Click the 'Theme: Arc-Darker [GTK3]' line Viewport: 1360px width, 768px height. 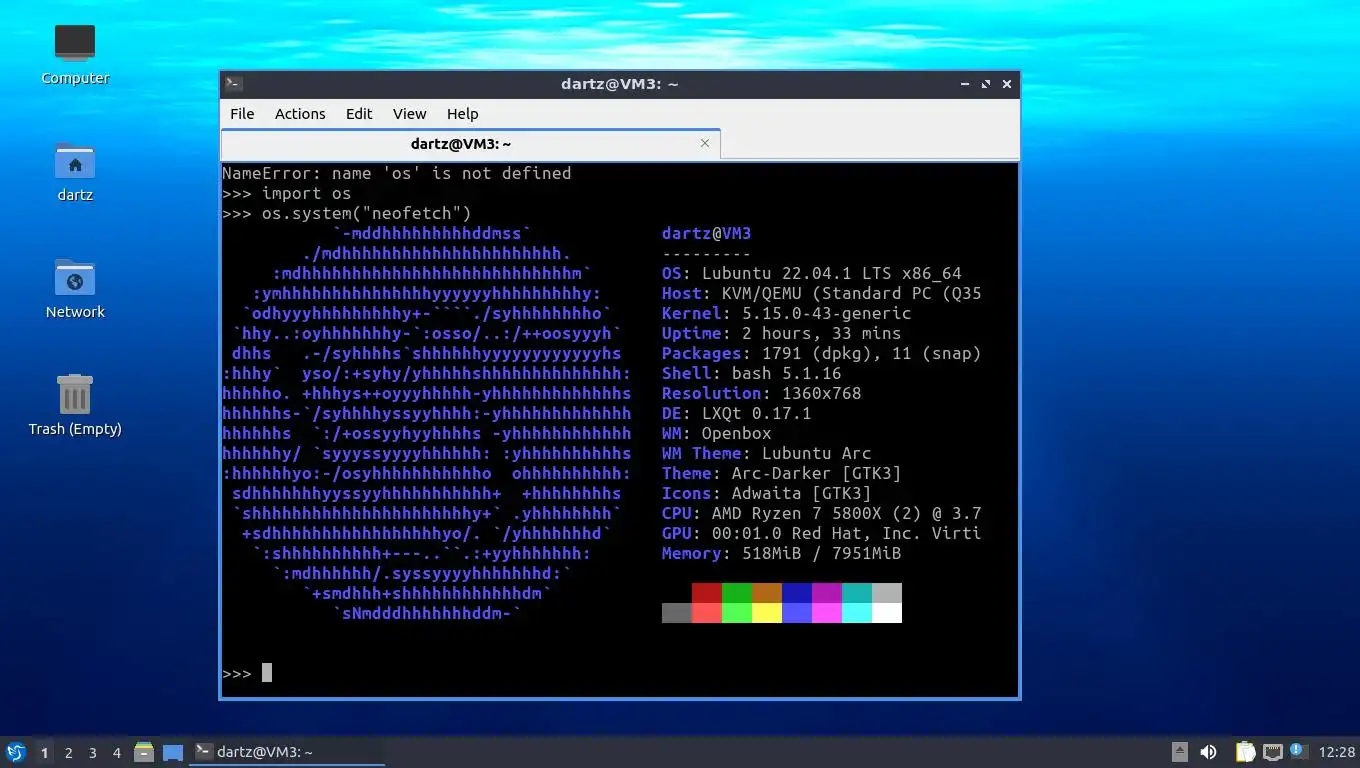pos(782,473)
